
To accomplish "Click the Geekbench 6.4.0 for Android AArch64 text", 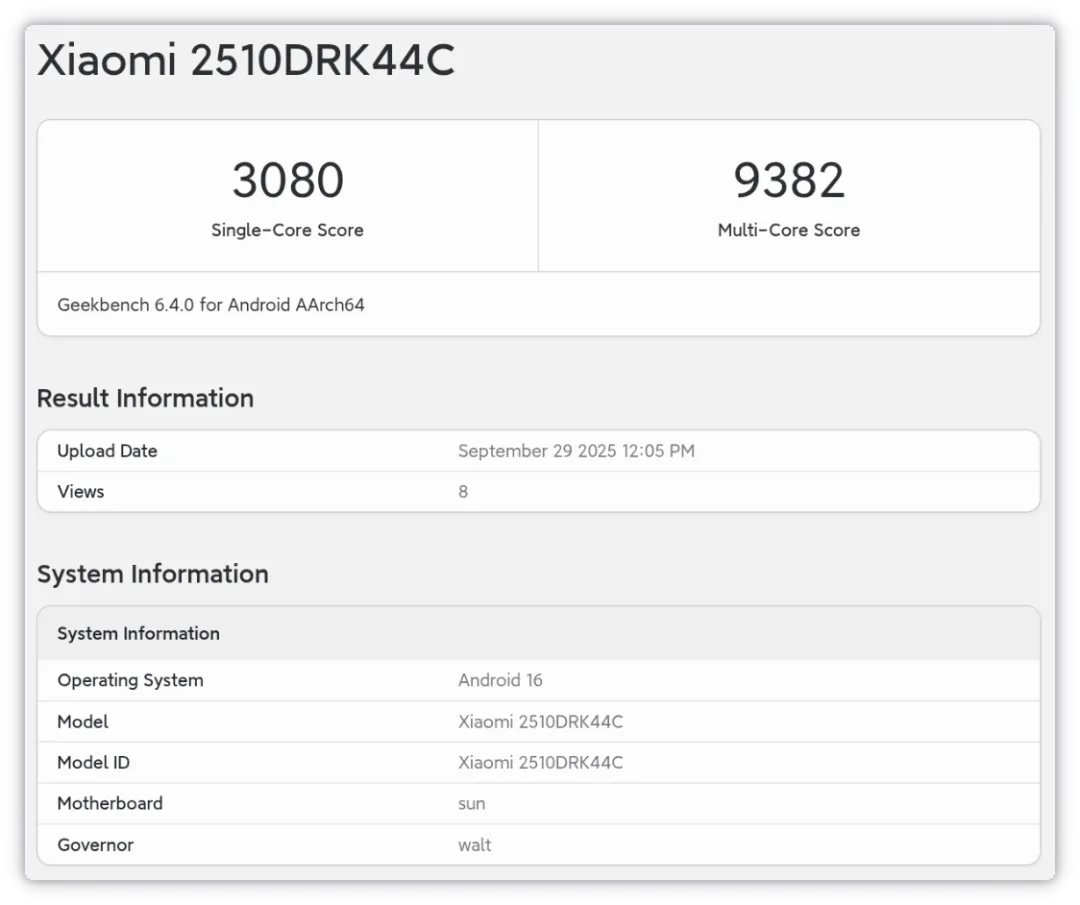I will click(211, 305).
